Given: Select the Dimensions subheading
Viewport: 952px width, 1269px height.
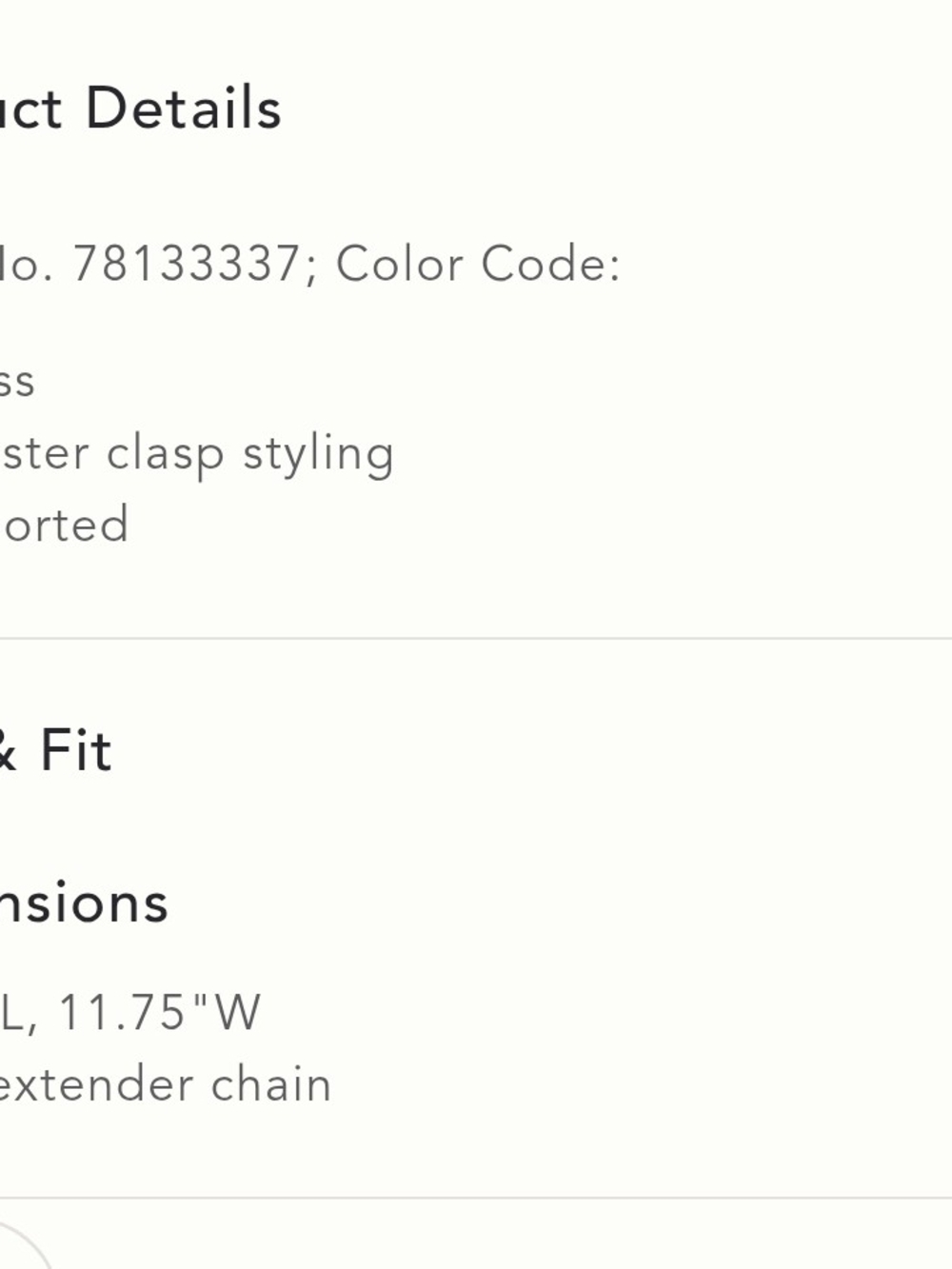Looking at the screenshot, I should coord(84,902).
